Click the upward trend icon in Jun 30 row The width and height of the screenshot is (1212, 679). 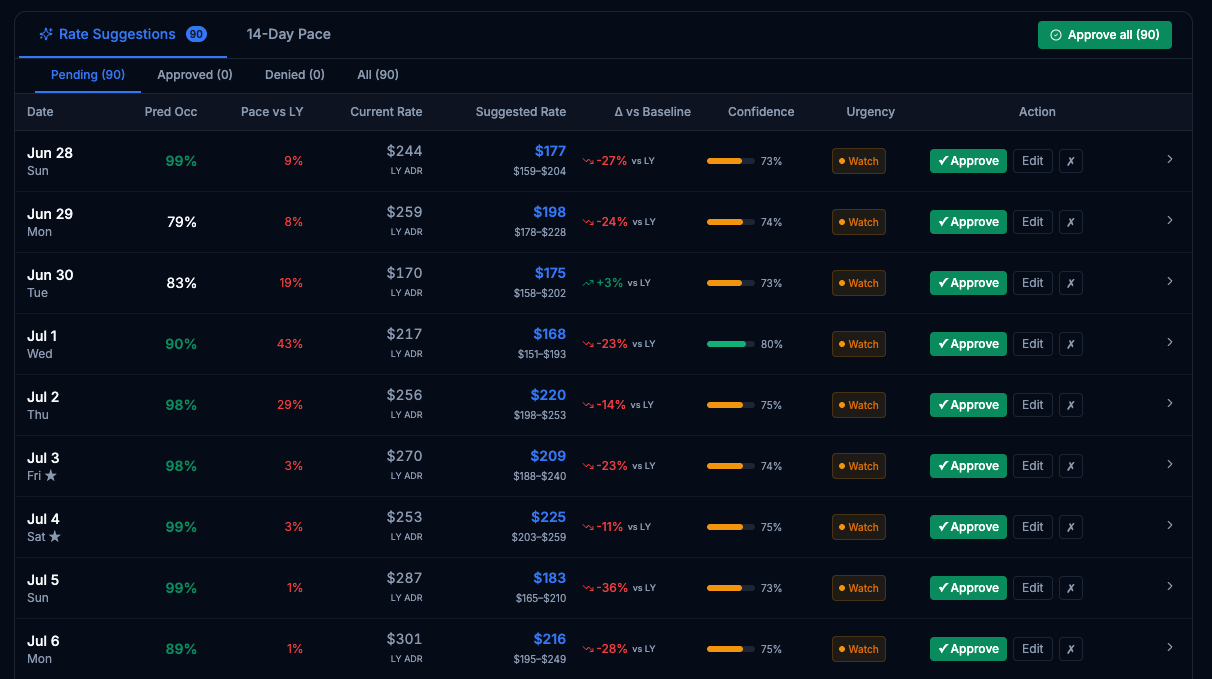tap(588, 283)
